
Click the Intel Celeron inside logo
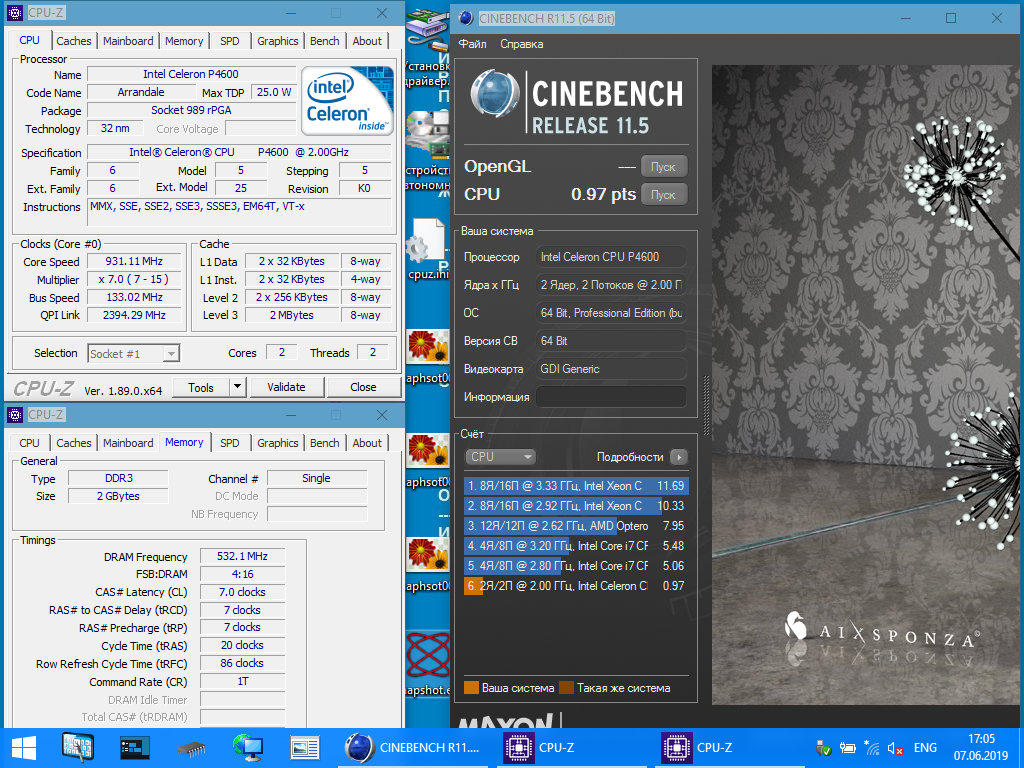point(347,100)
